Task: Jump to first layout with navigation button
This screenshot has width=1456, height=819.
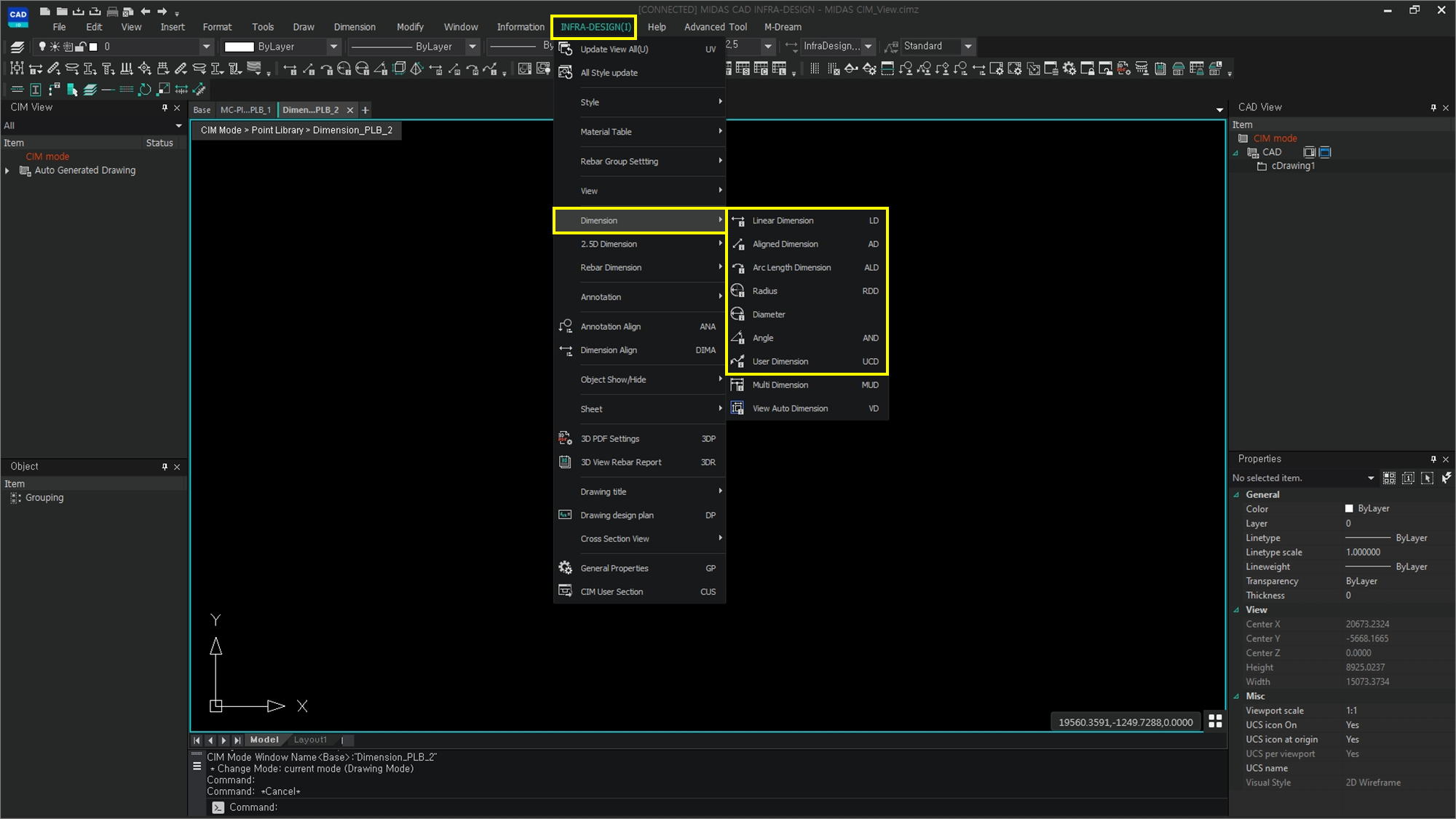Action: (x=197, y=740)
